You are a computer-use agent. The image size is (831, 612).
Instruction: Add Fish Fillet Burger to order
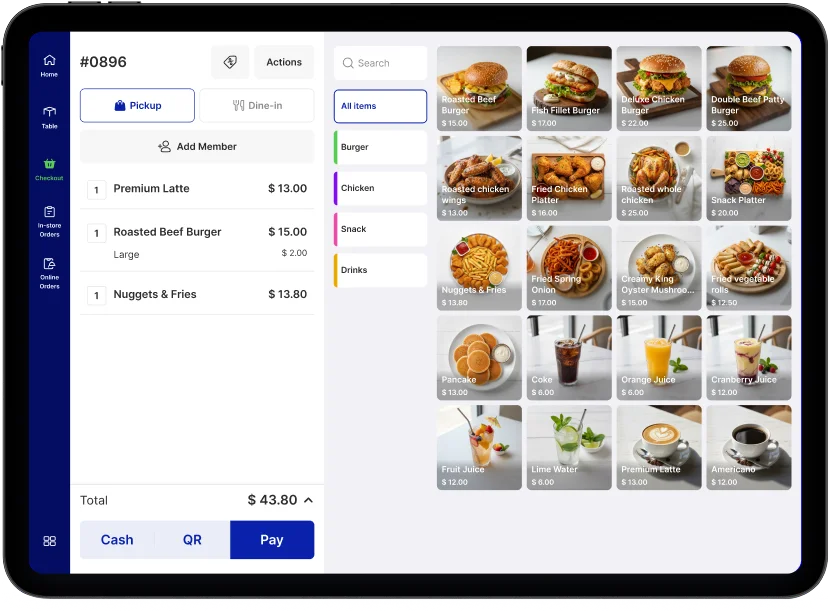tap(569, 88)
